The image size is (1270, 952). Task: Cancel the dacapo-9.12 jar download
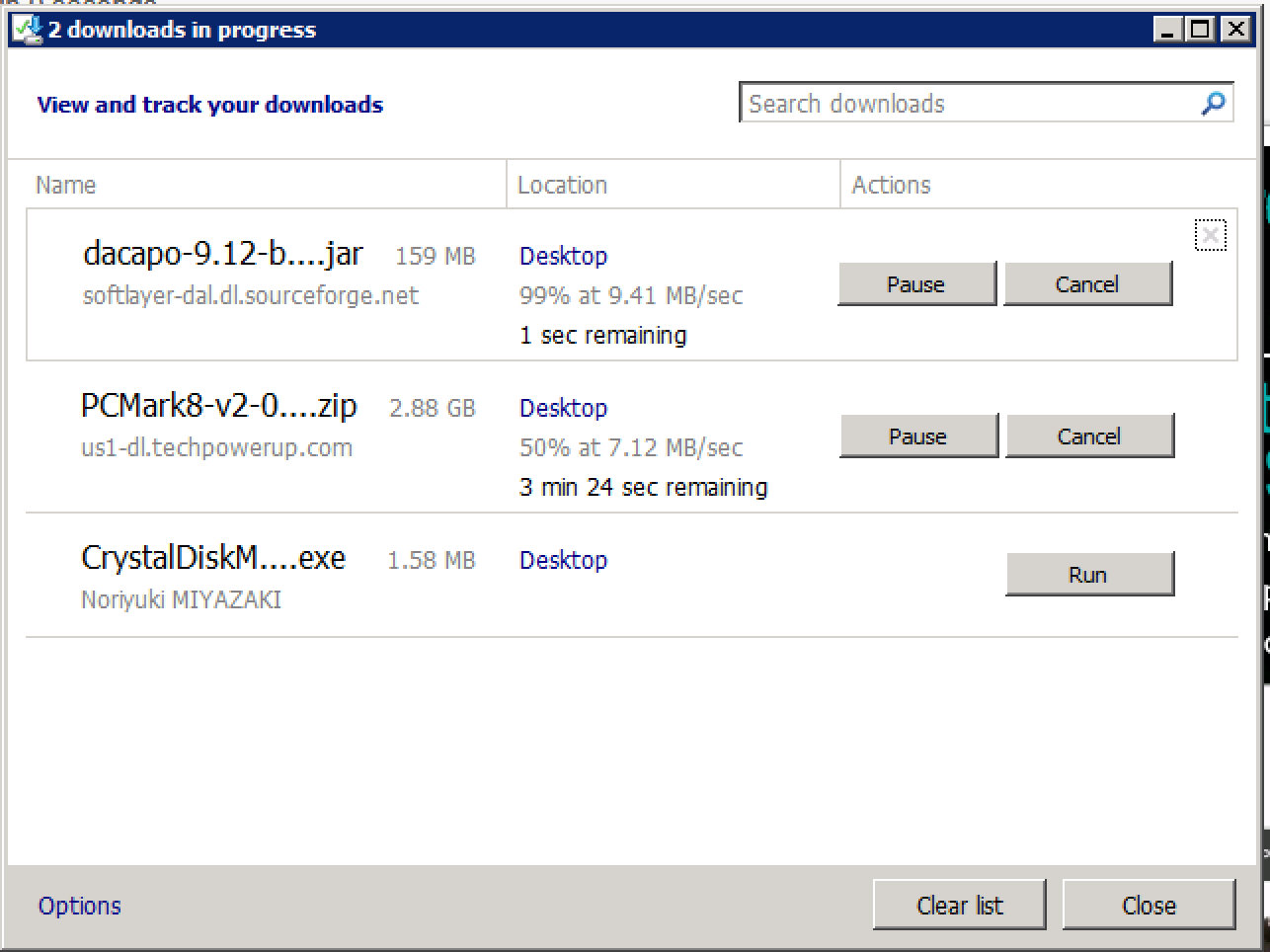[1087, 284]
